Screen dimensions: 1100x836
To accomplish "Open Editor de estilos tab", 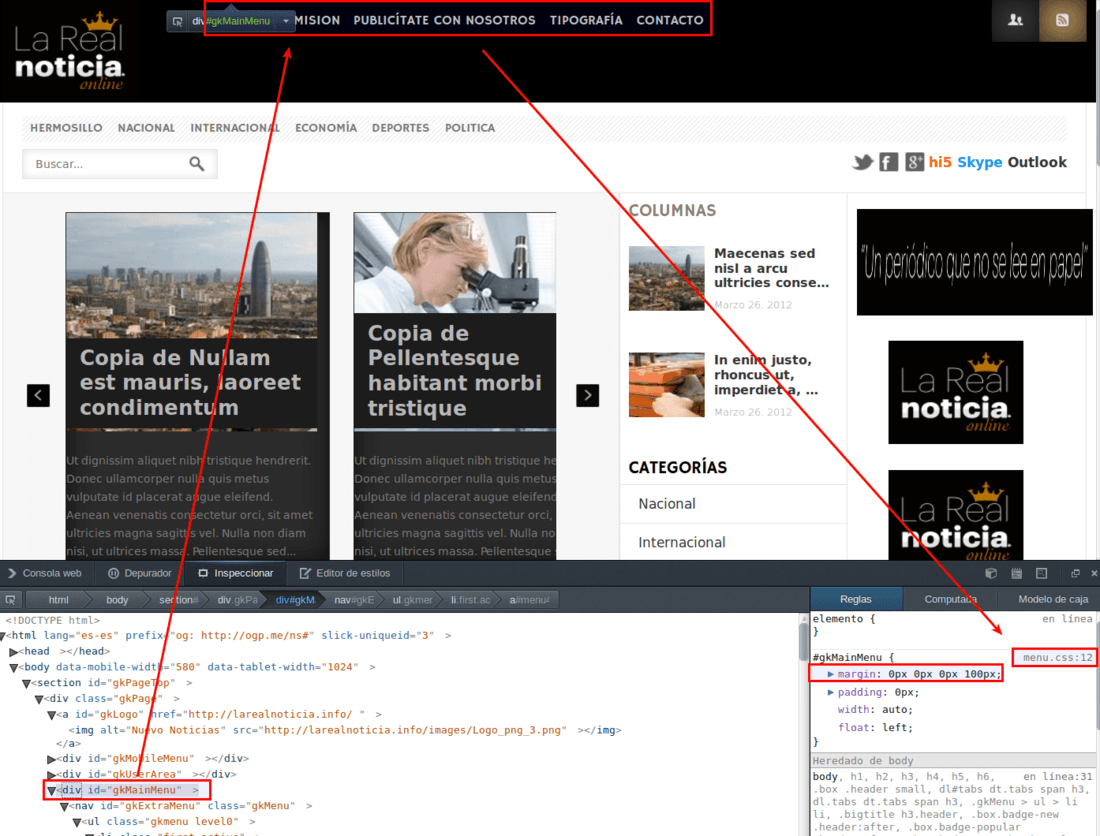I will (x=345, y=574).
